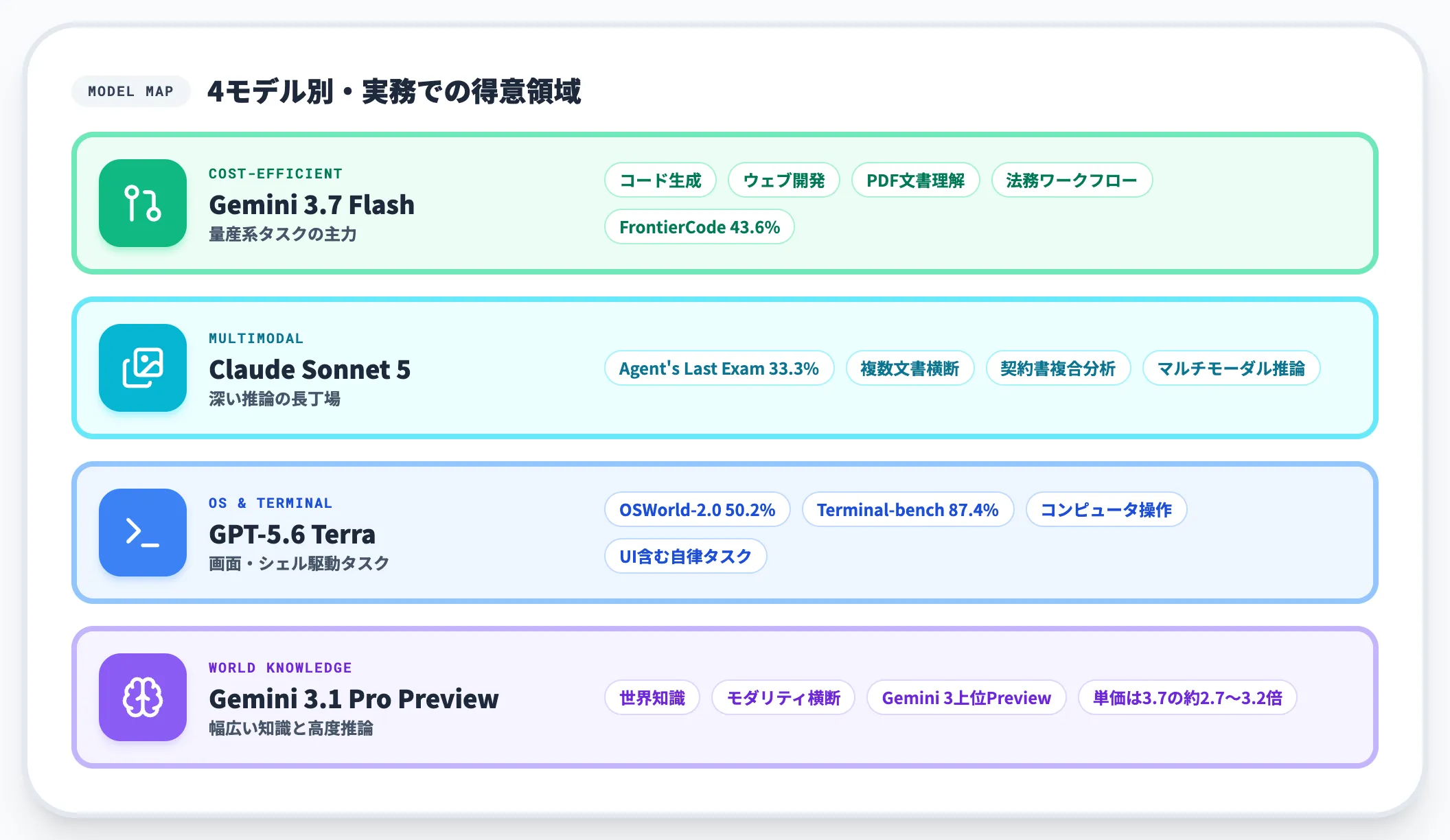
Task: Click the コード生成 tag
Action: click(660, 180)
